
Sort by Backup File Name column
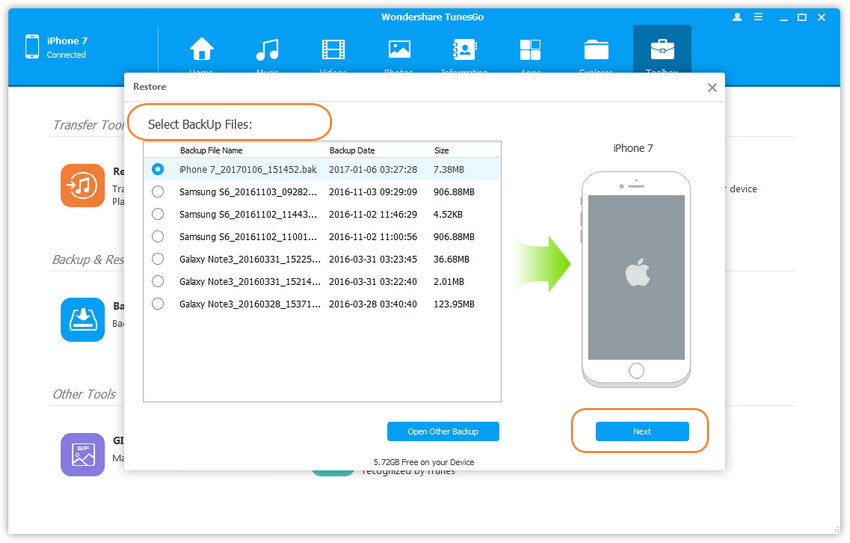click(210, 150)
